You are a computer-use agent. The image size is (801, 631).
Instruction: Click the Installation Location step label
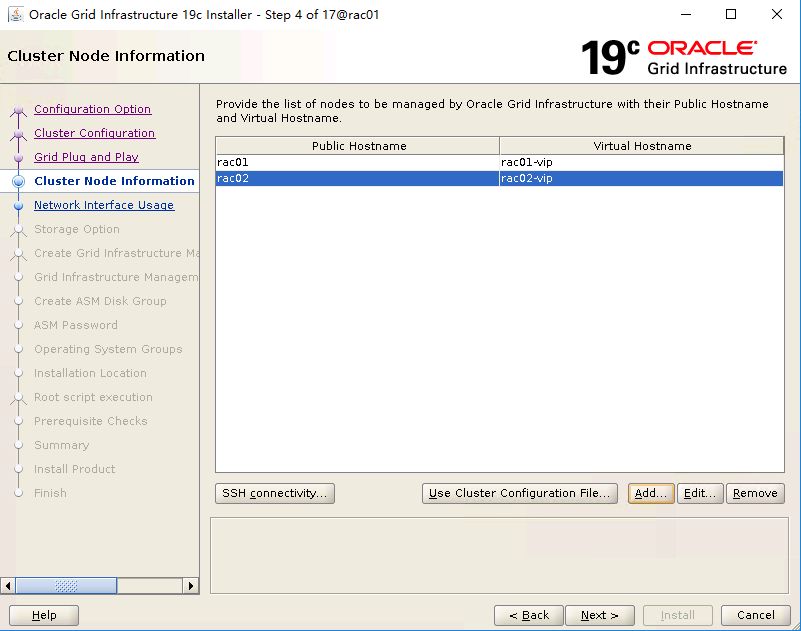pyautogui.click(x=90, y=373)
